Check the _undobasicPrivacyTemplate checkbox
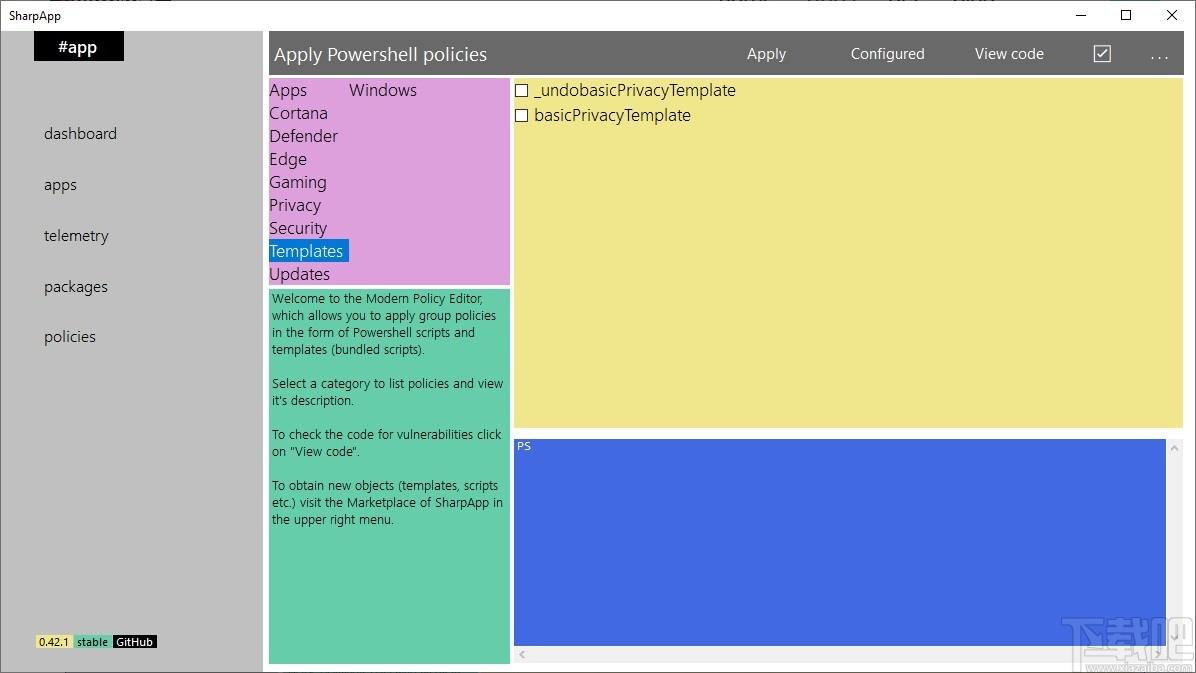This screenshot has width=1196, height=673. tap(522, 91)
